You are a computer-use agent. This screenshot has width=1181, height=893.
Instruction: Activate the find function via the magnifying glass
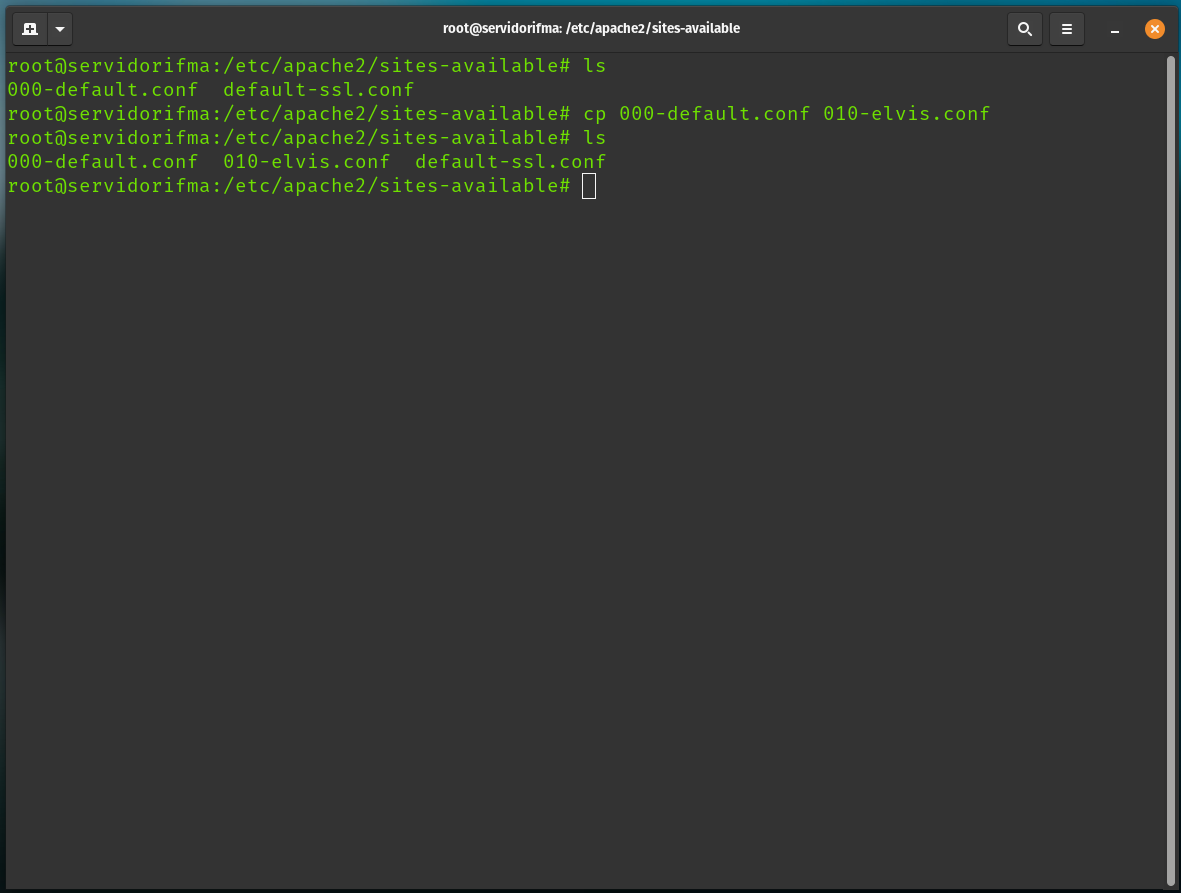(1024, 29)
